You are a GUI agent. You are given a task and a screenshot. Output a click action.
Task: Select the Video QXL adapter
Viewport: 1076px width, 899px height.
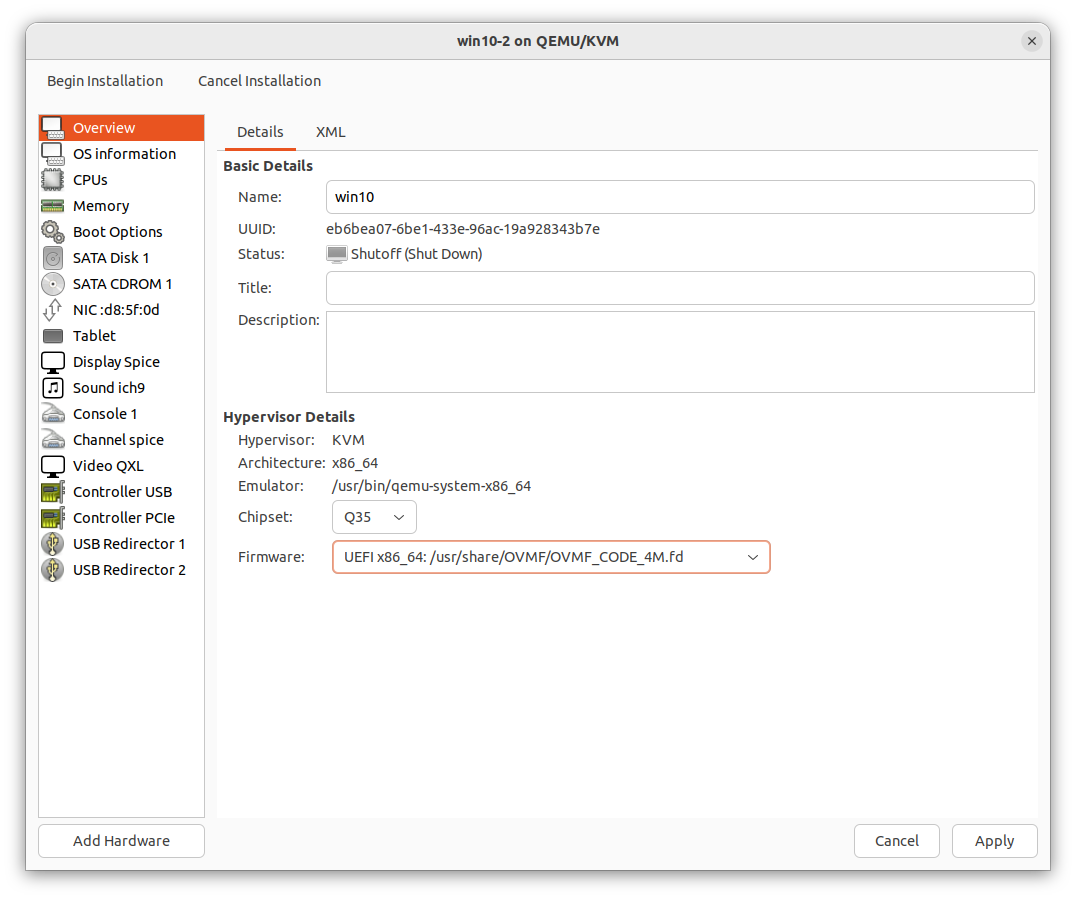[107, 465]
